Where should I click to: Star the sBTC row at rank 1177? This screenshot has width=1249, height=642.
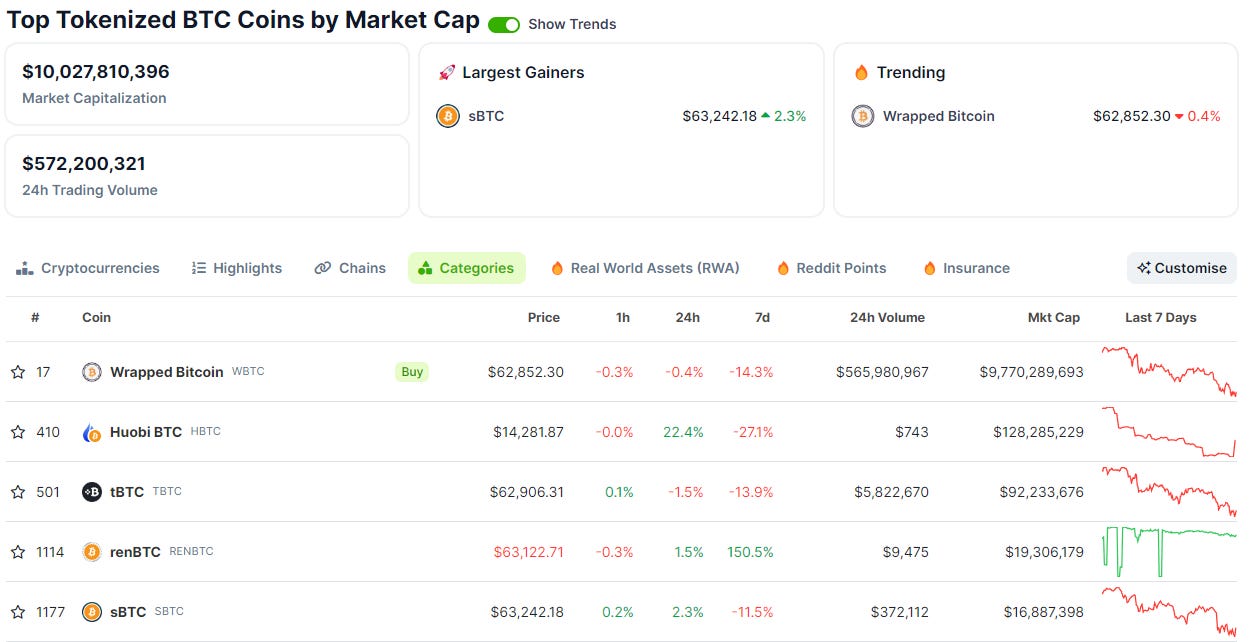pos(17,612)
